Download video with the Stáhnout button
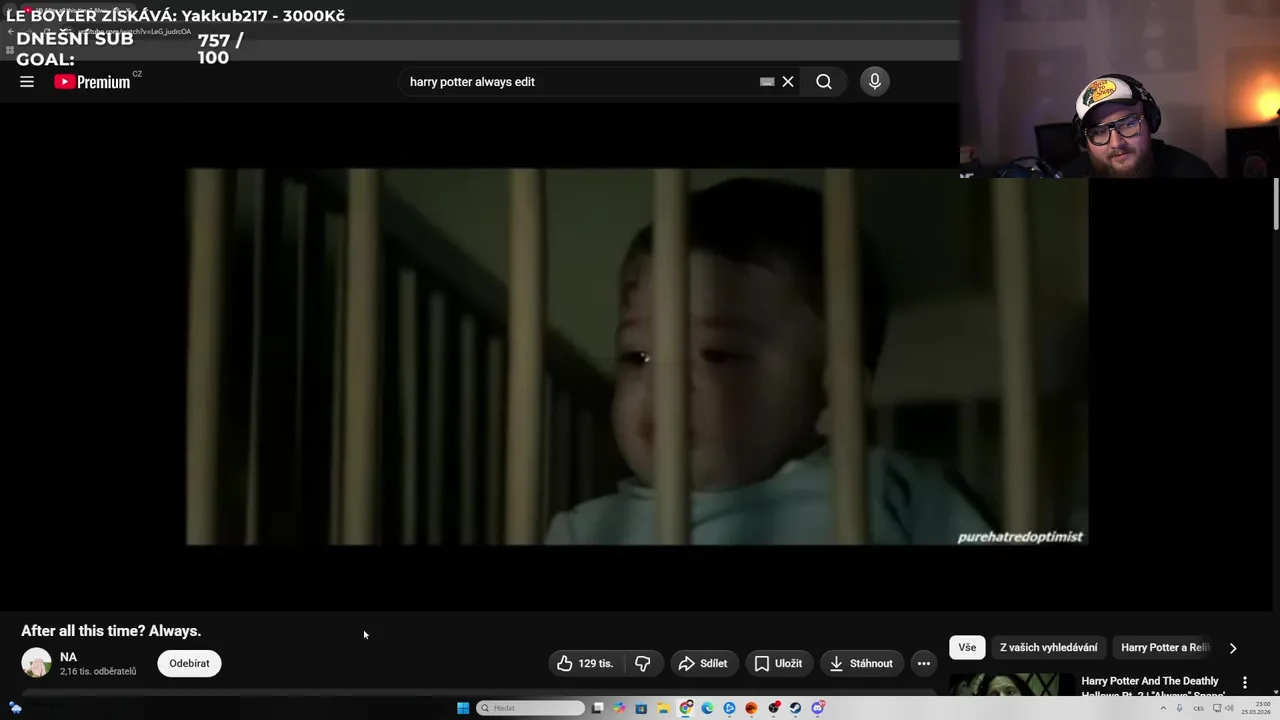 click(x=861, y=663)
